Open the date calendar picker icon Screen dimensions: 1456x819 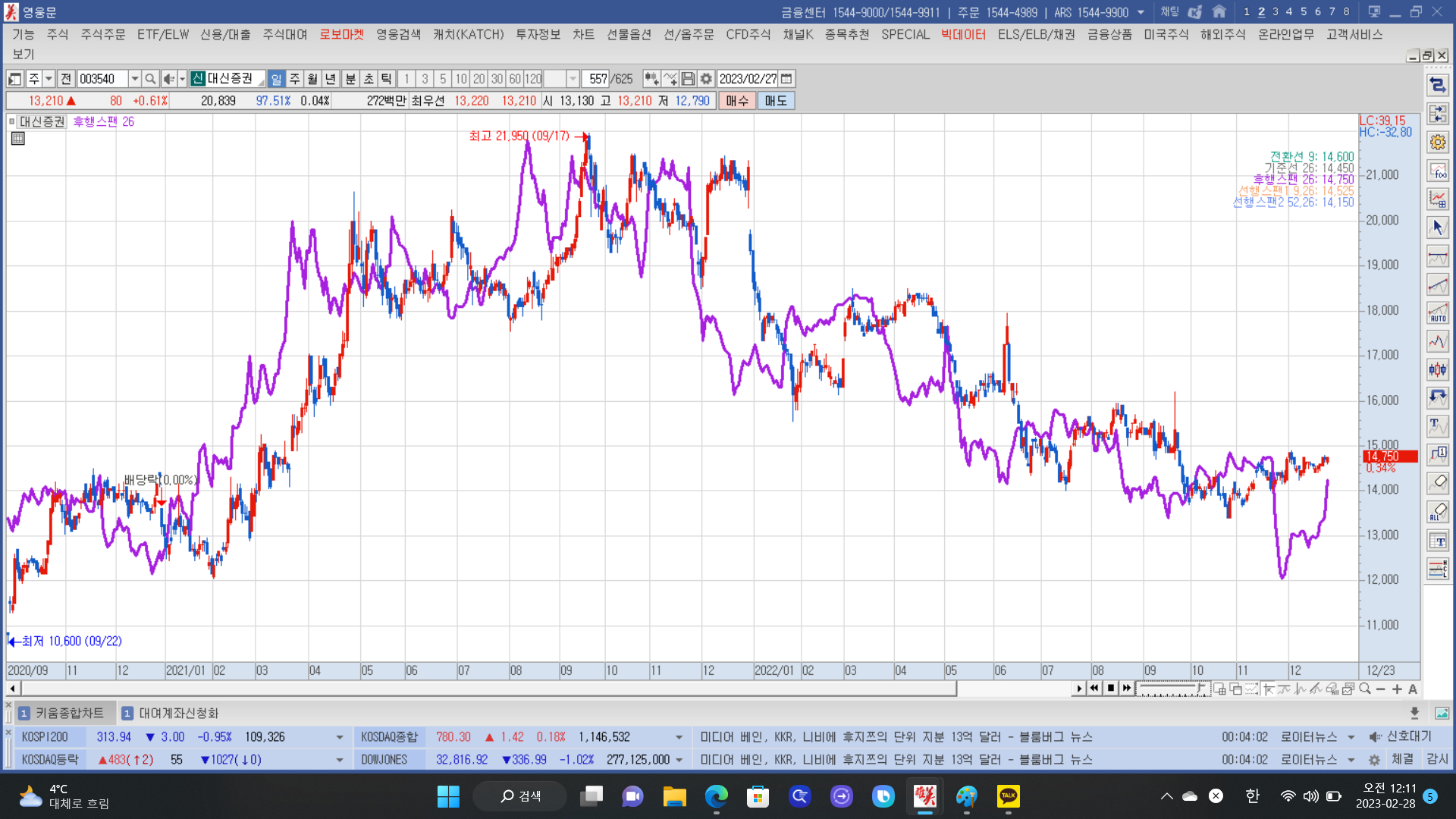(787, 79)
